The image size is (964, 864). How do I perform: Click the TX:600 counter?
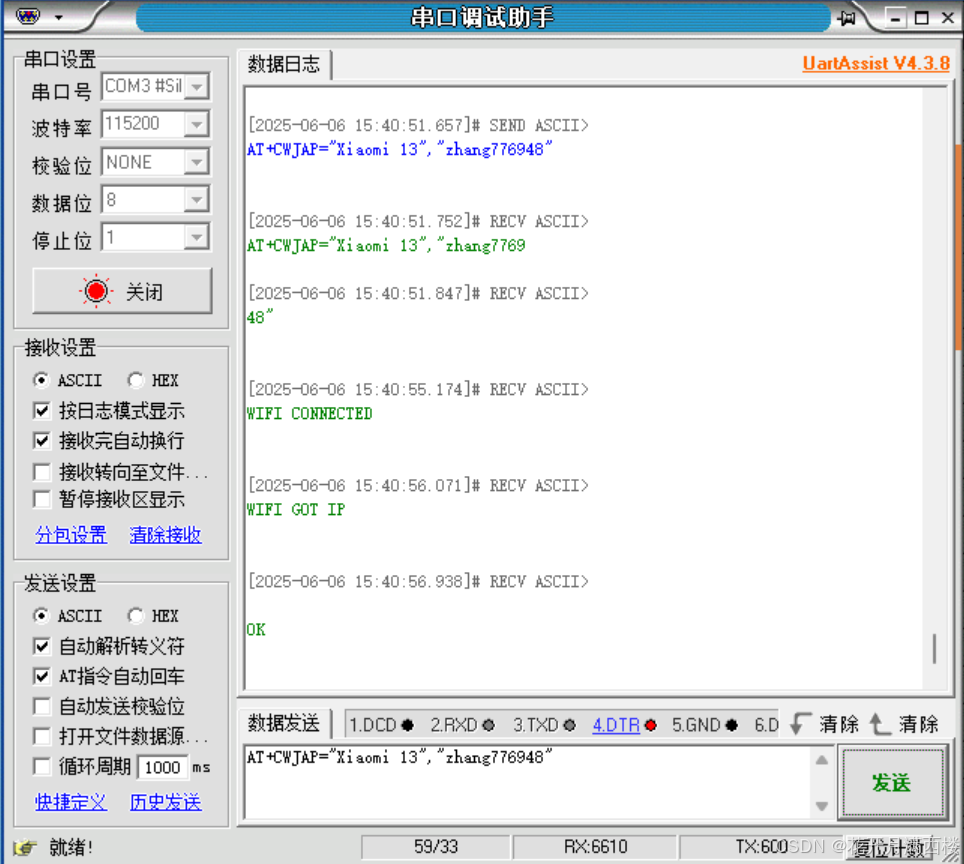click(x=762, y=847)
